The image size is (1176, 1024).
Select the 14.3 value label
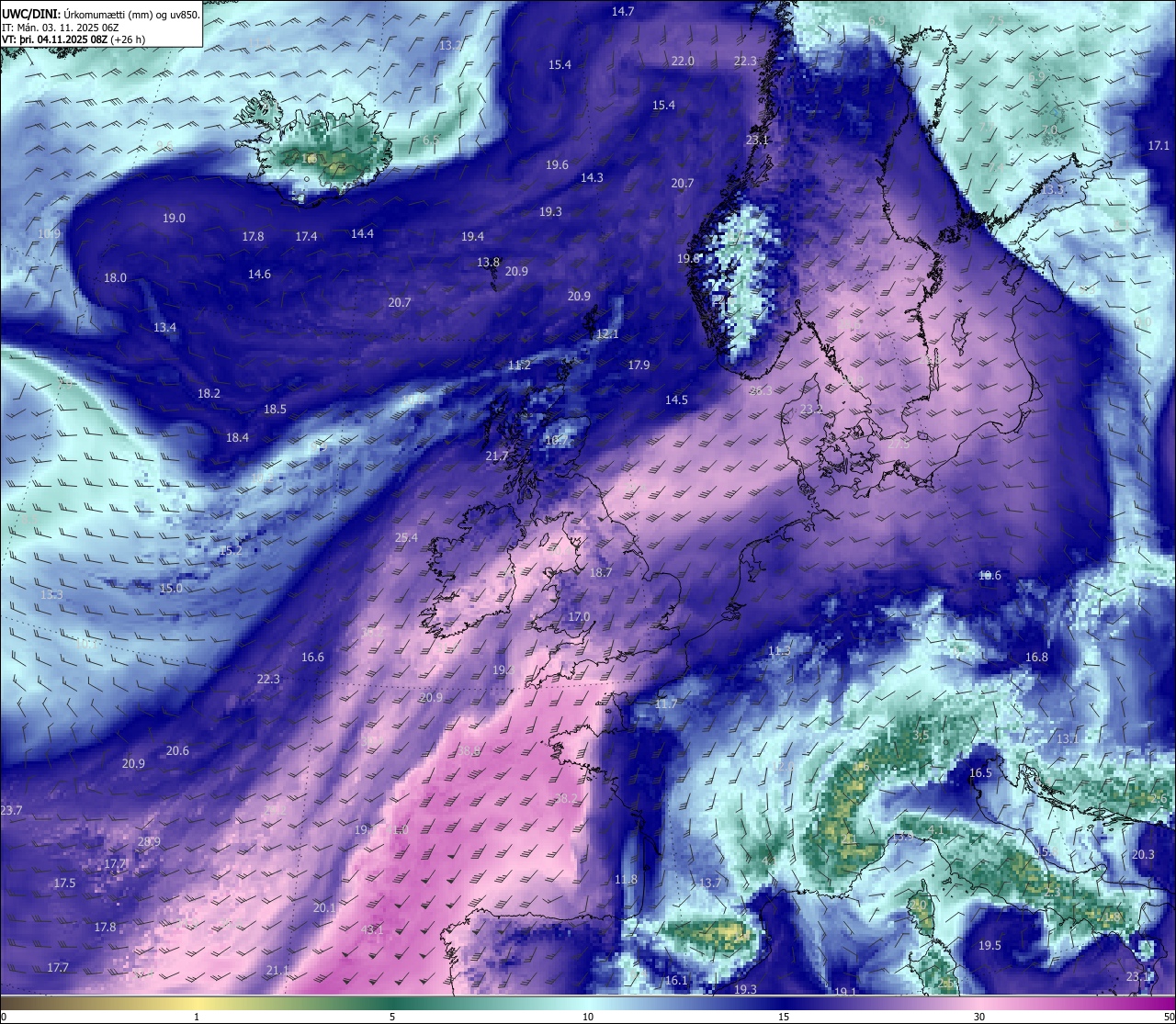coord(592,178)
